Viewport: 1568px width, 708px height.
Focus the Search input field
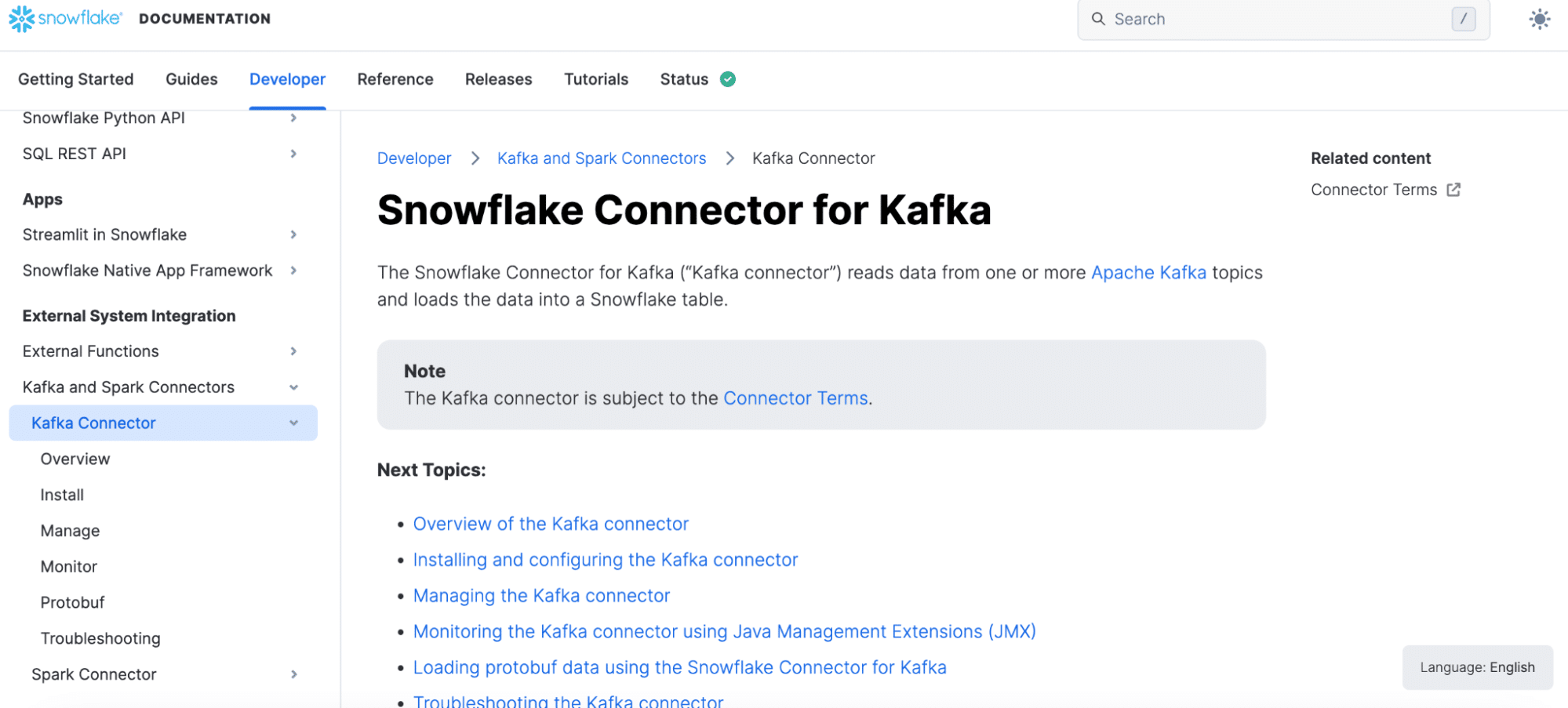(x=1283, y=19)
